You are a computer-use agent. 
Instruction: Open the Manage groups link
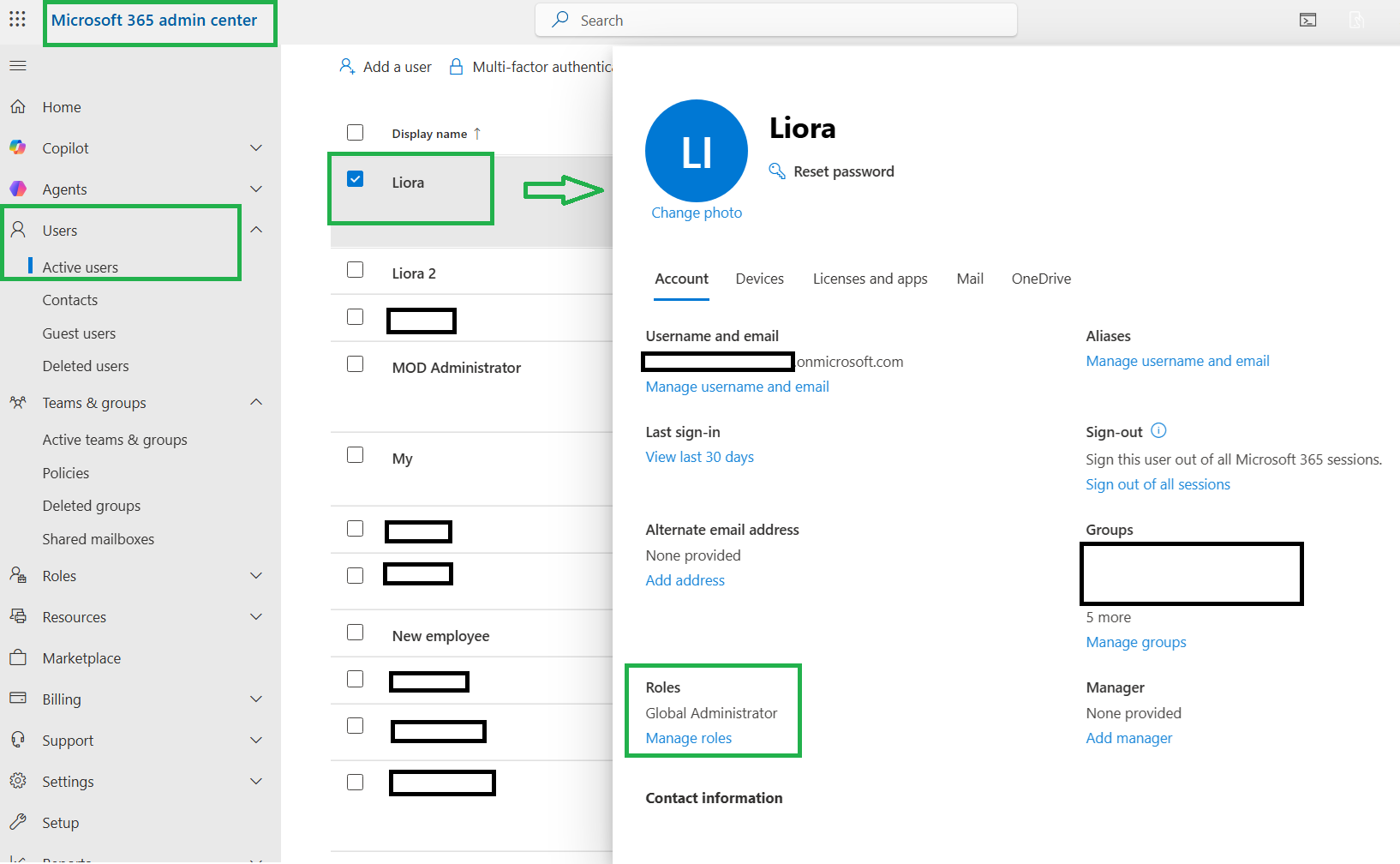click(x=1136, y=642)
